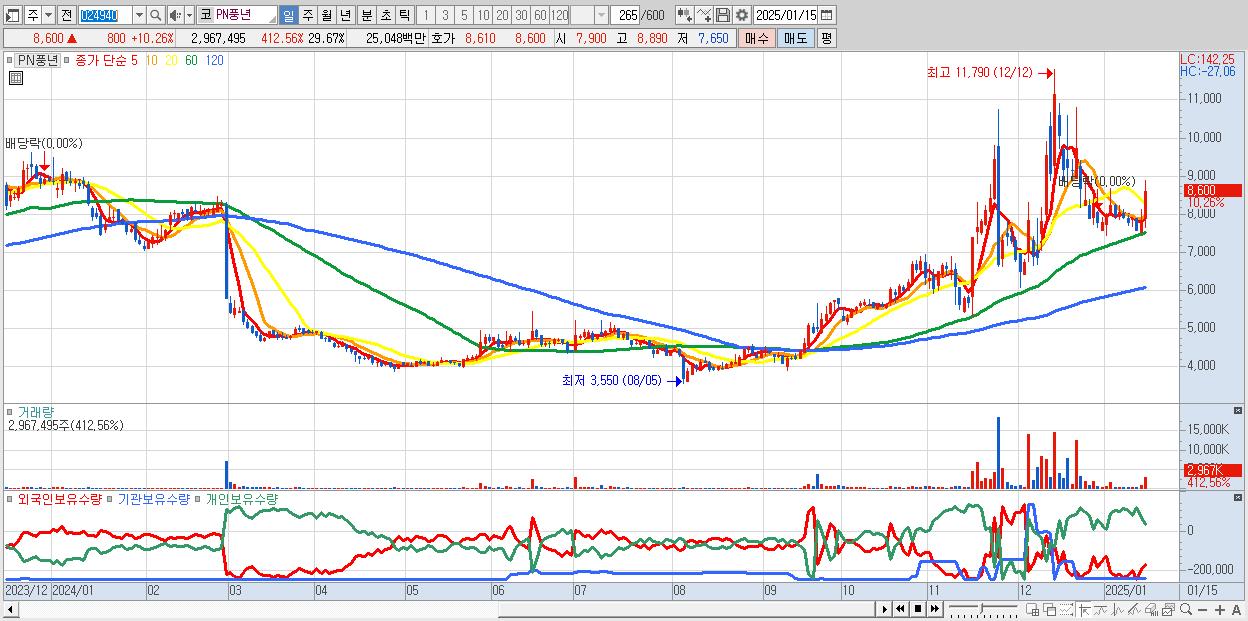Click the 전 button
This screenshot has width=1248, height=621.
point(66,15)
